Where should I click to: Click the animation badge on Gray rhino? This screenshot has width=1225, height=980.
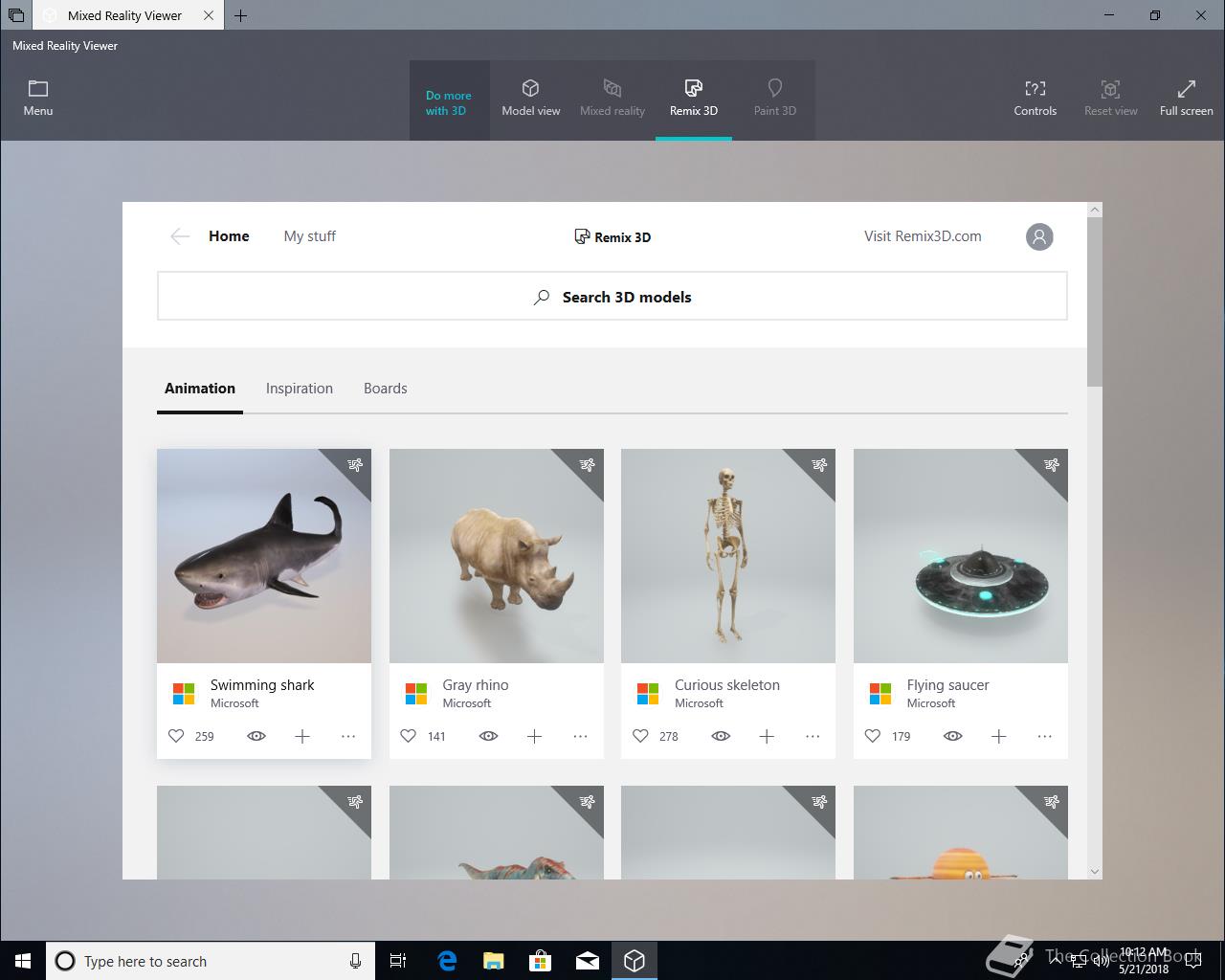[x=588, y=465]
